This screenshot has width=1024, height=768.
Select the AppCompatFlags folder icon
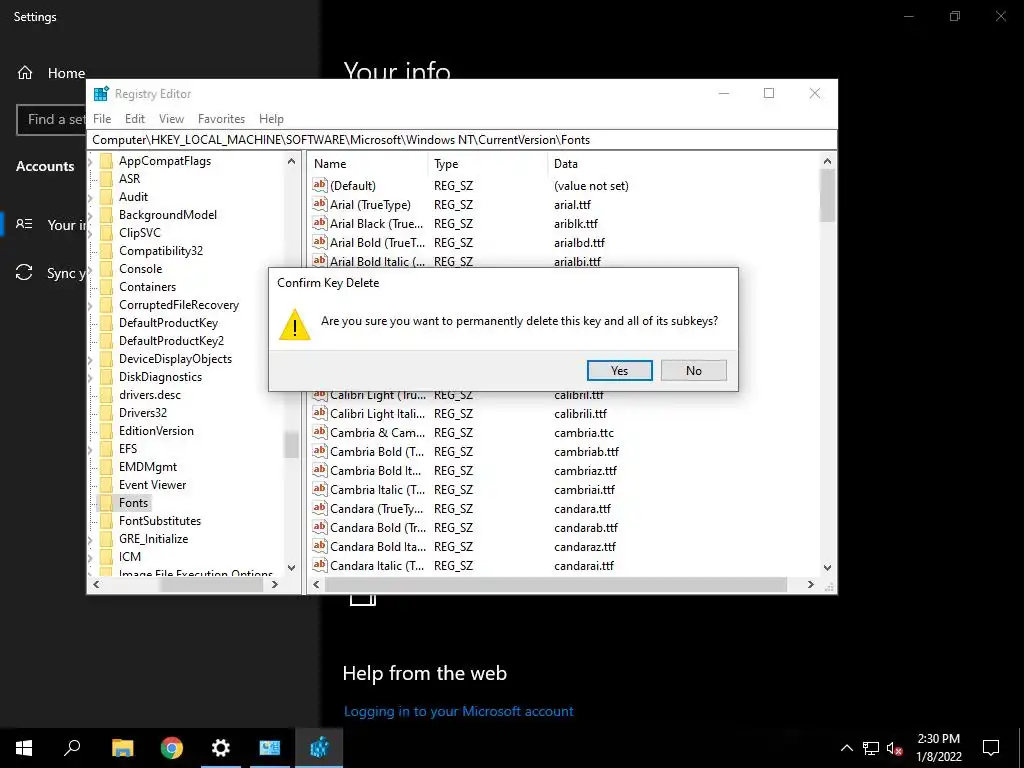pyautogui.click(x=106, y=161)
